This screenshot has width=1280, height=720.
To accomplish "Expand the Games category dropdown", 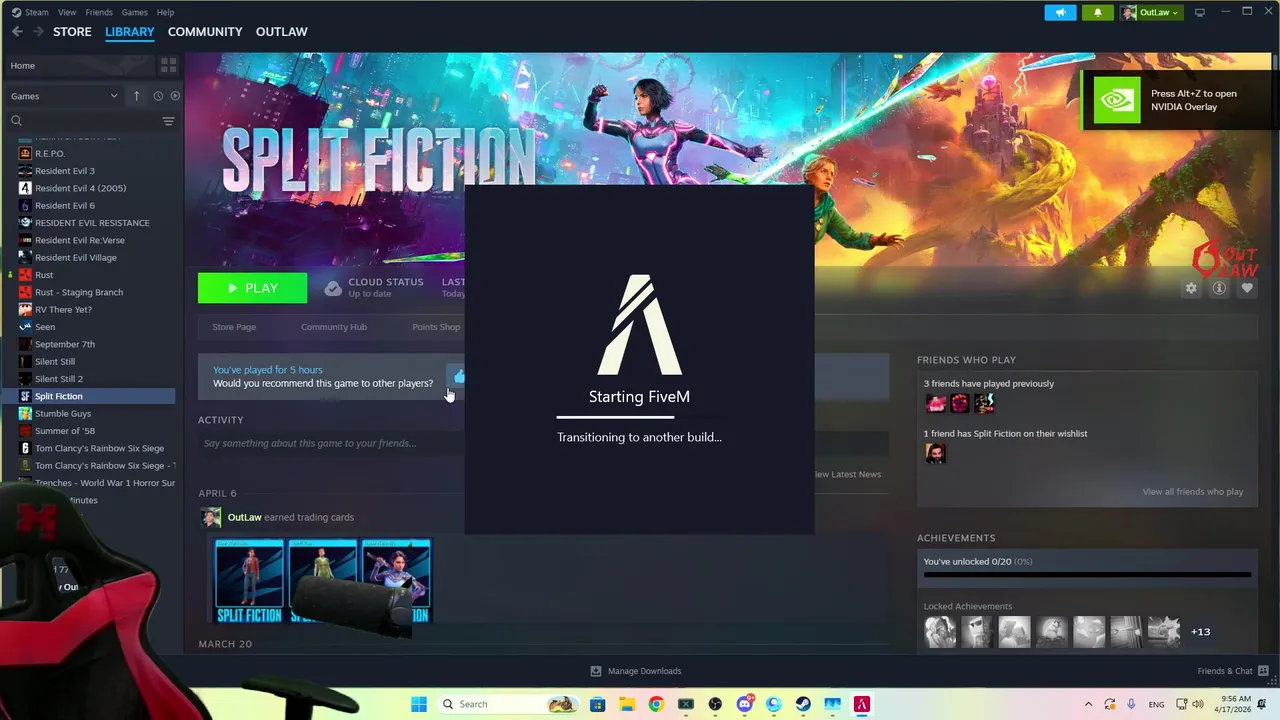I will [64, 96].
